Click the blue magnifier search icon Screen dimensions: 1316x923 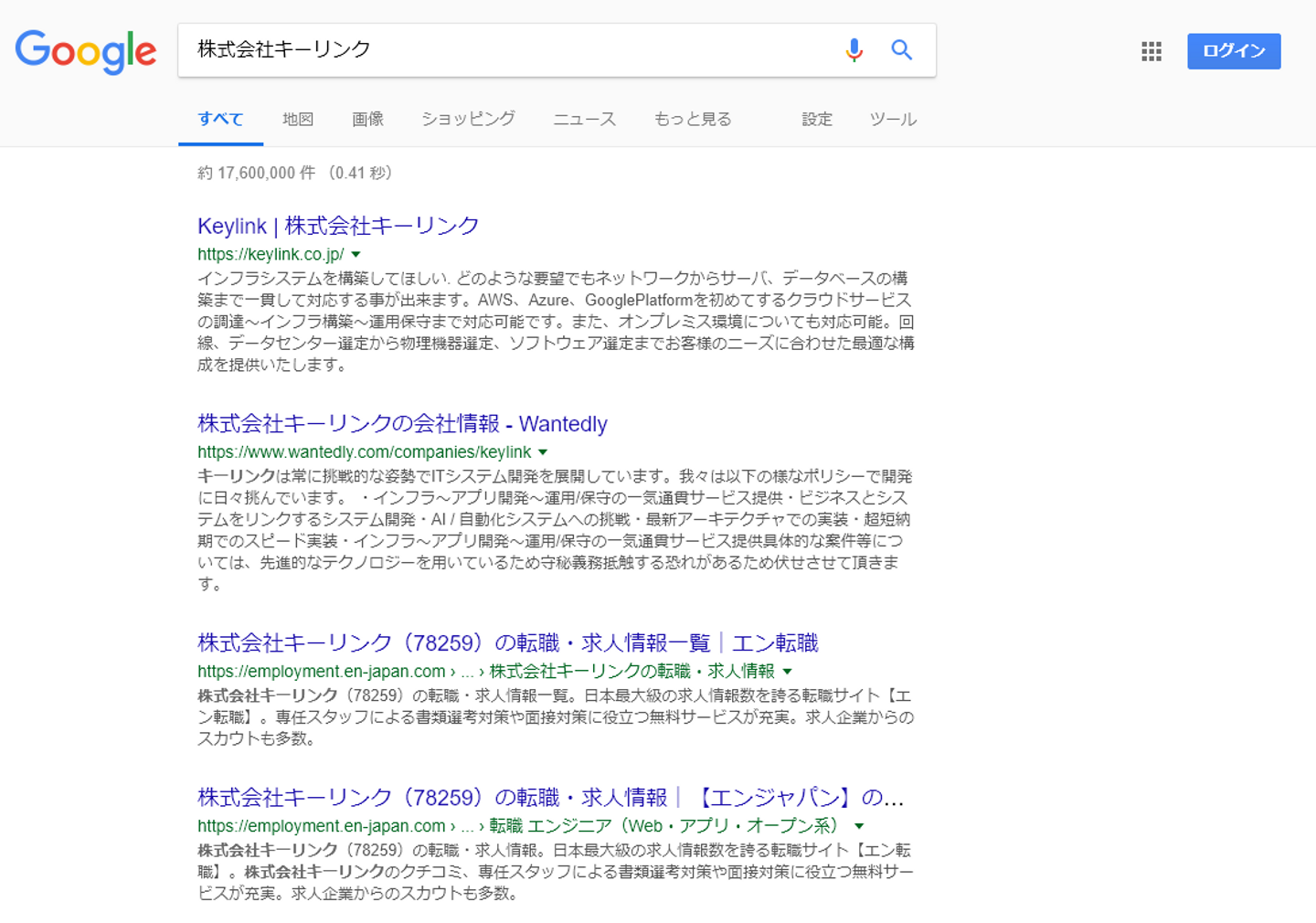click(901, 50)
